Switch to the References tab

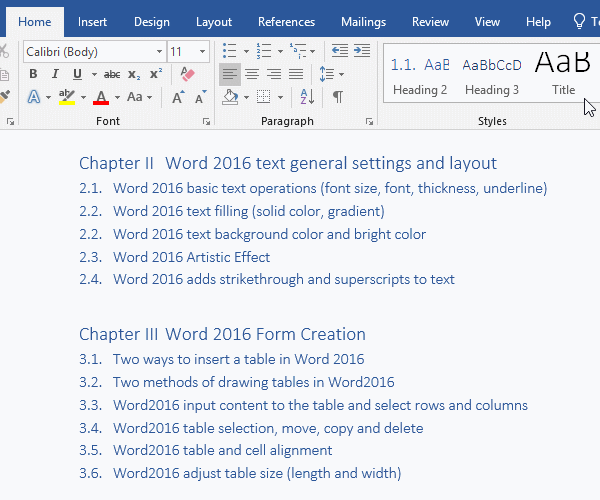[287, 22]
